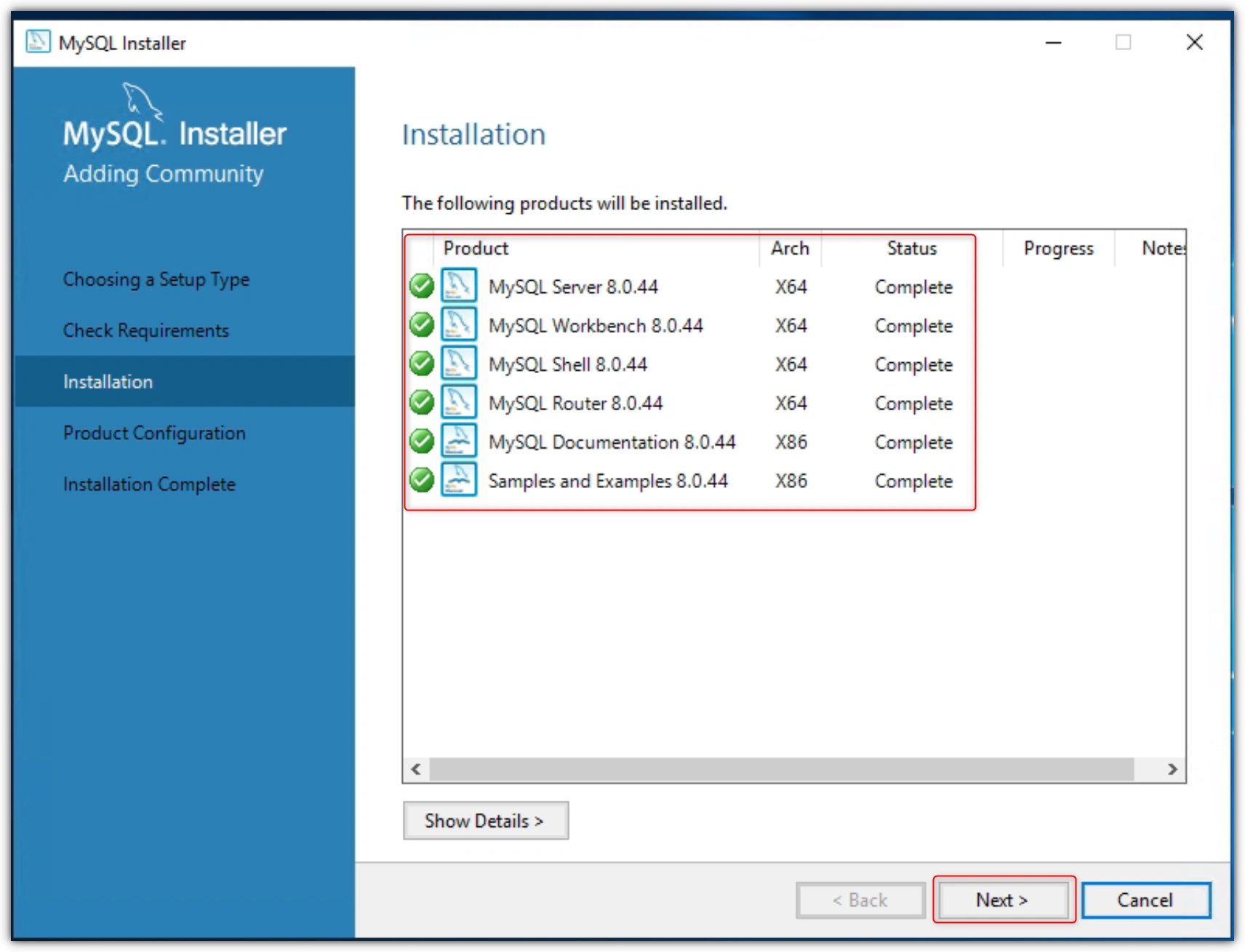1245x952 pixels.
Task: Select the Samples and Examples 8.0.44 text
Action: coord(608,481)
